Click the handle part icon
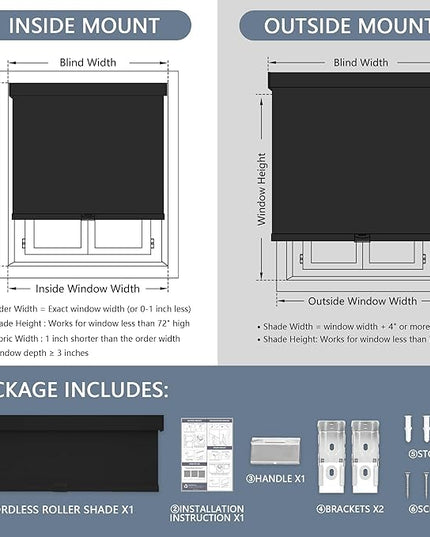Viewport: 430px width, 537px height. click(x=275, y=451)
